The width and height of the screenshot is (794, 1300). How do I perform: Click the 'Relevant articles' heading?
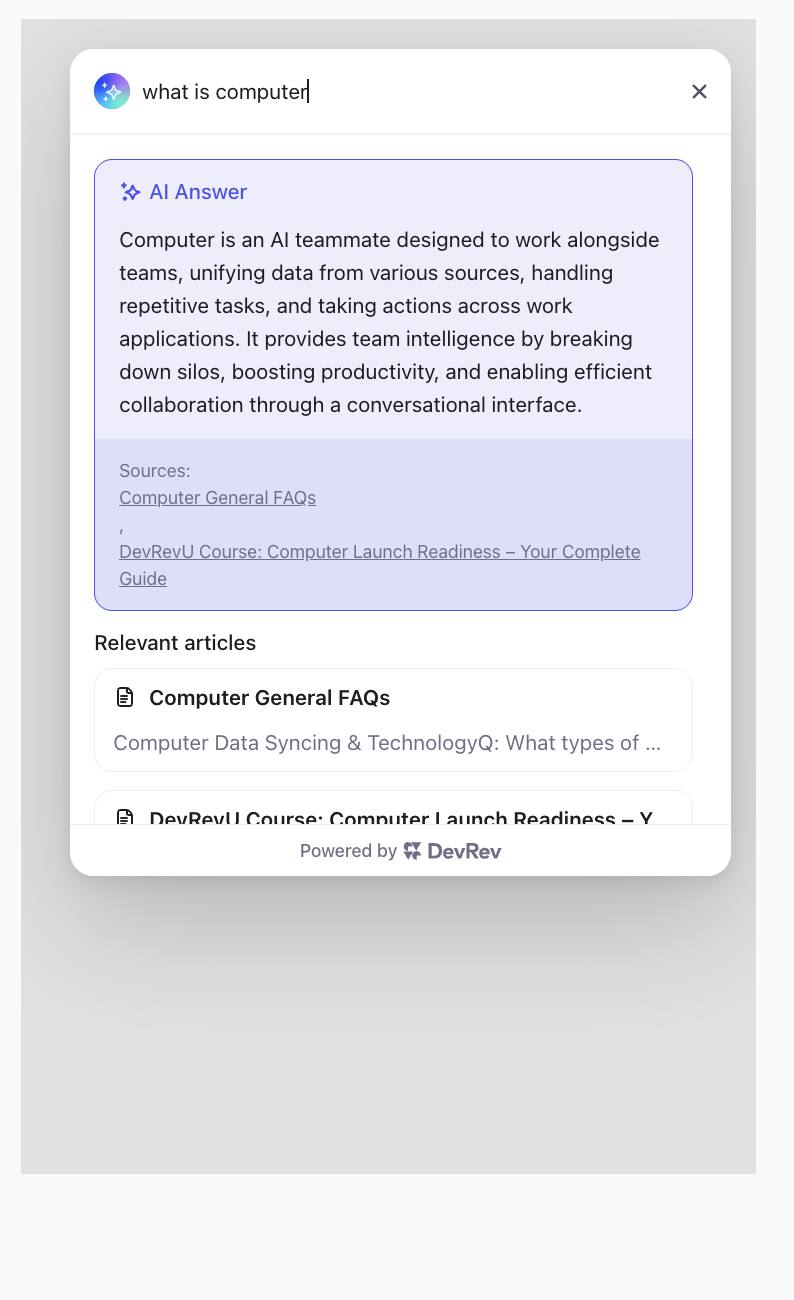(x=175, y=643)
